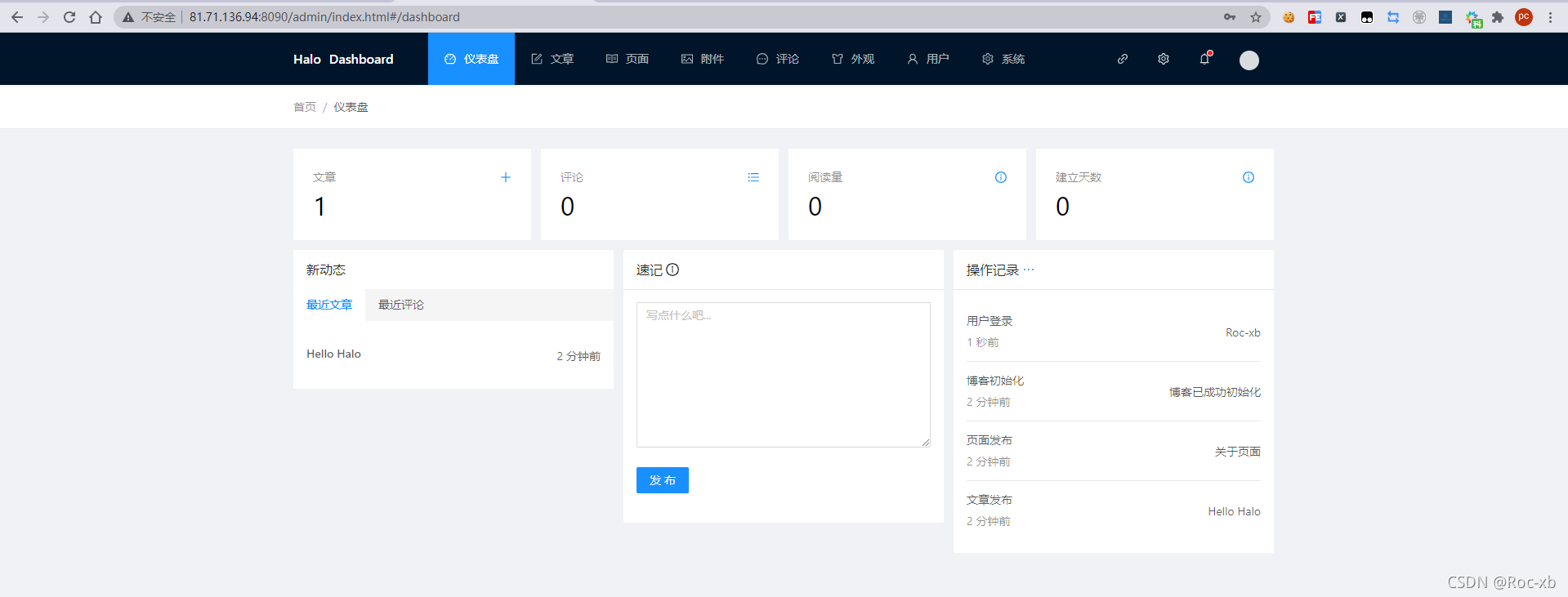Image resolution: width=1568 pixels, height=597 pixels.
Task: Open the 仪表盘 dashboard menu
Action: 471,59
